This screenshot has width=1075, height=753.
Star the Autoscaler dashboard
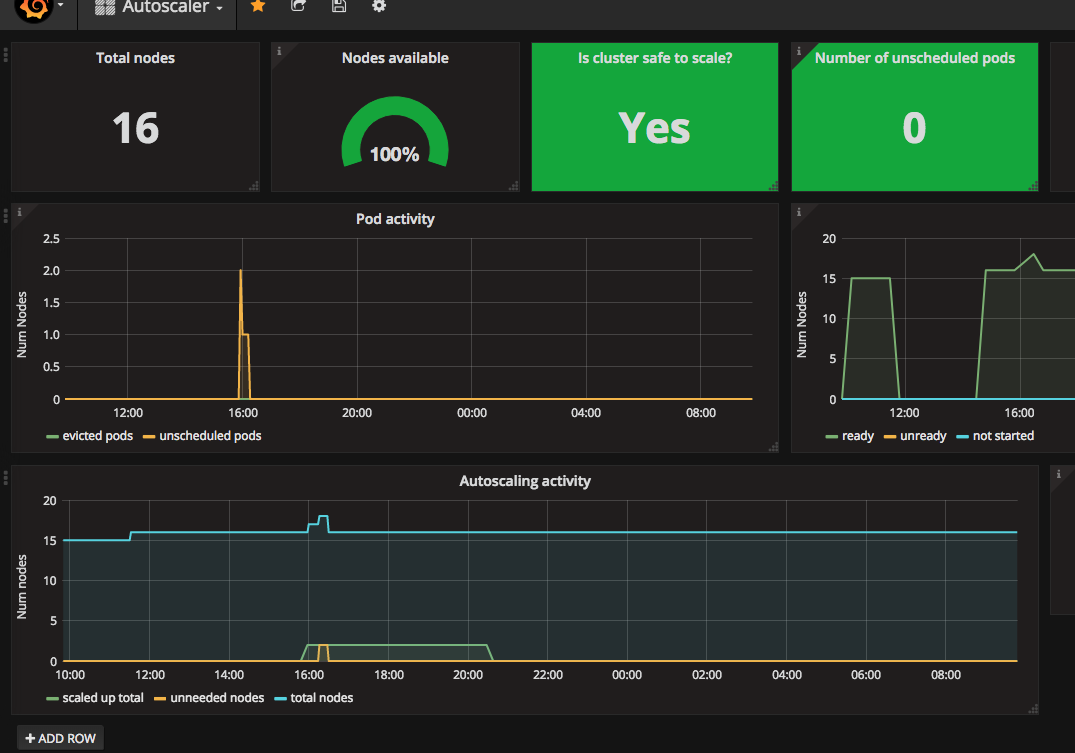258,6
